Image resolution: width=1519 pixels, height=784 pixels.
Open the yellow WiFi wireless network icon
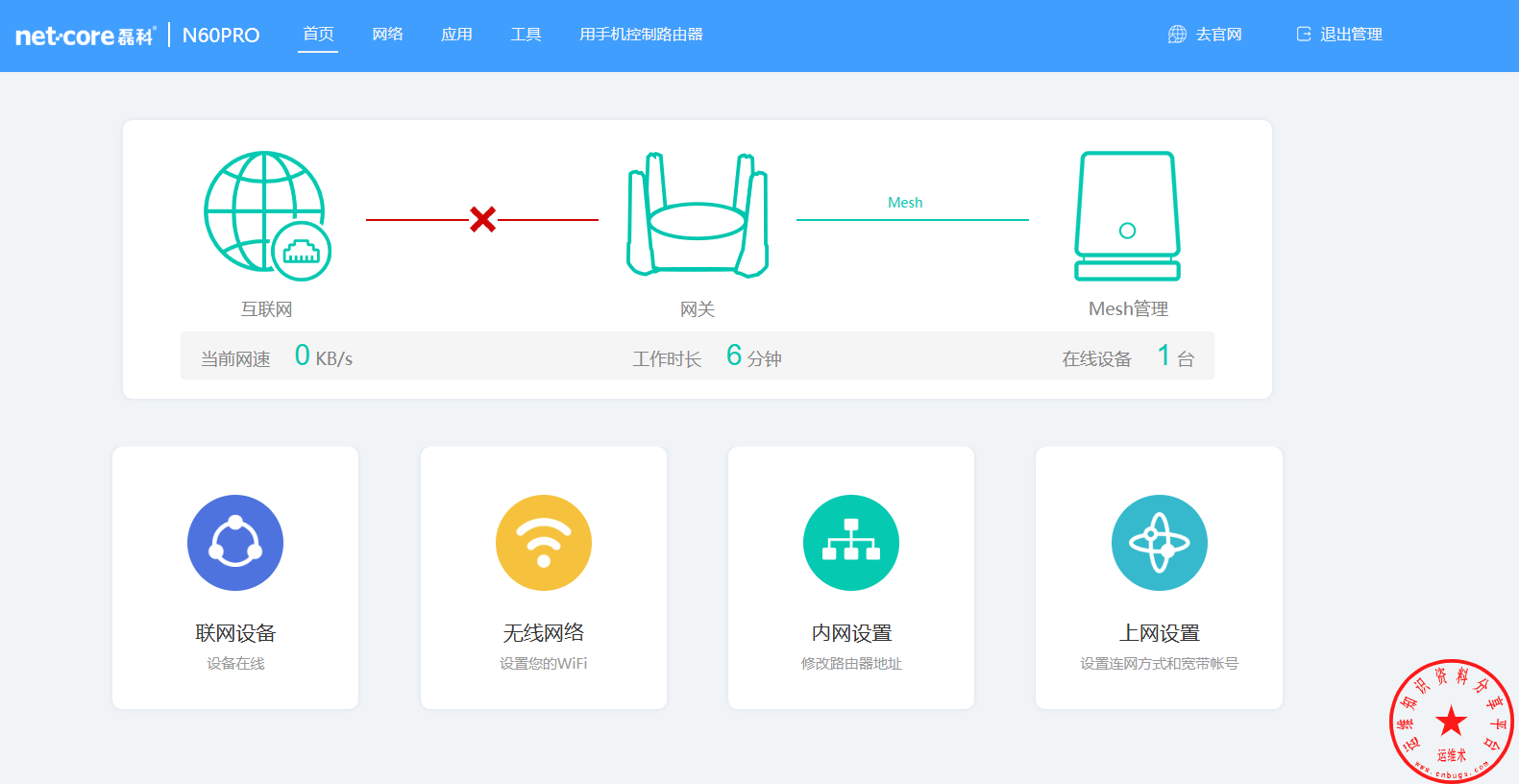click(544, 543)
